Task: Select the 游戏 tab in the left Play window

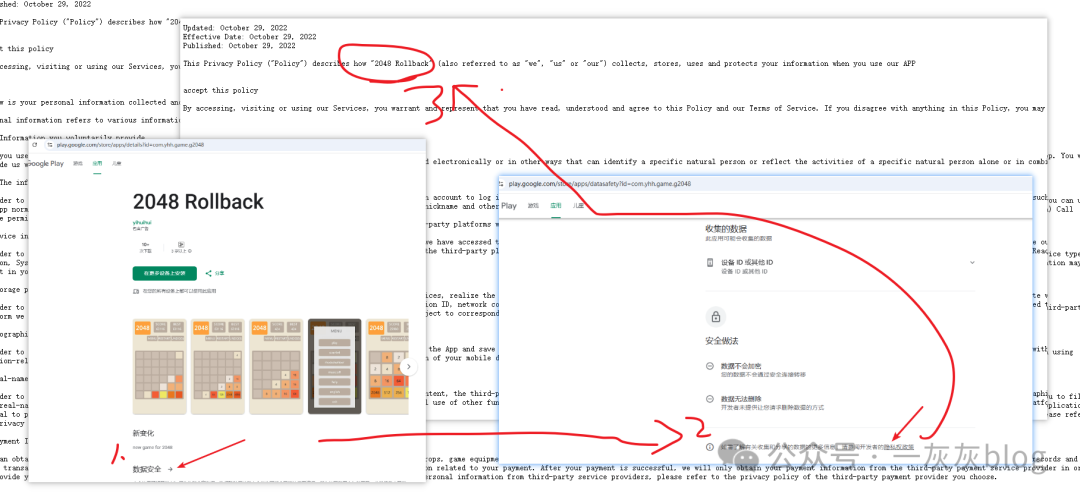Action: (77, 162)
